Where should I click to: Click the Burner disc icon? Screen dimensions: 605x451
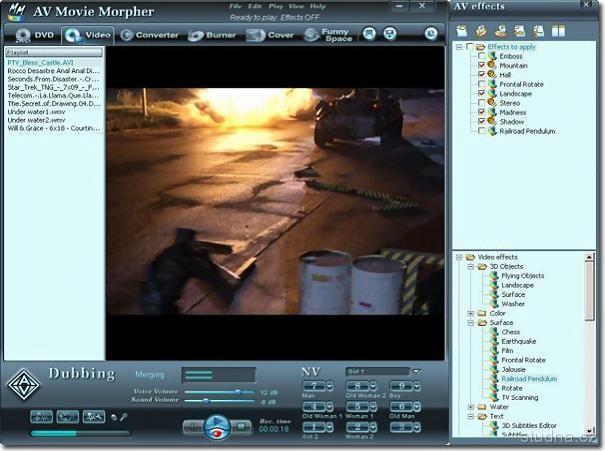click(x=196, y=35)
